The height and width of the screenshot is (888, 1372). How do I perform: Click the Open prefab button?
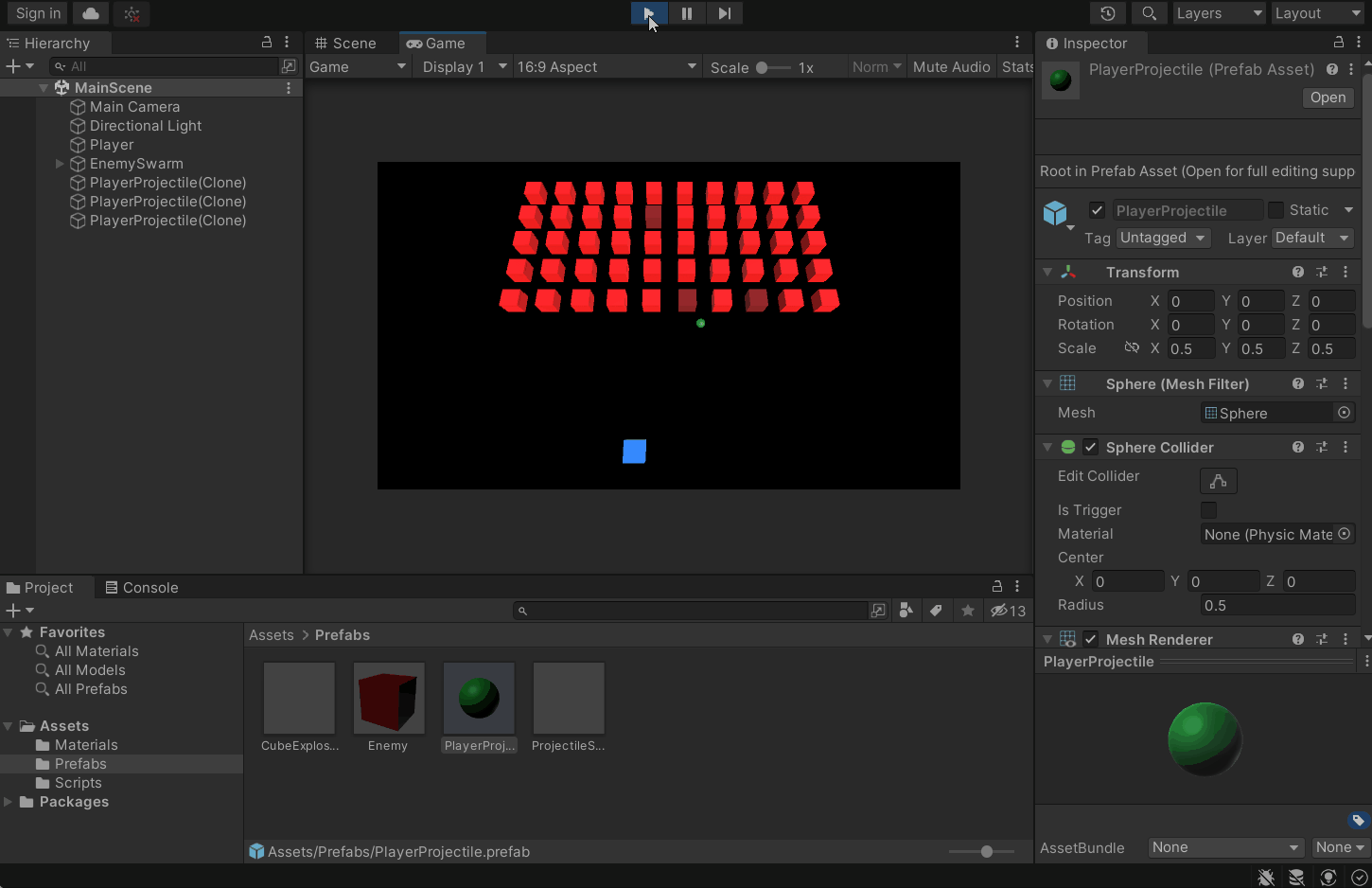pos(1328,98)
